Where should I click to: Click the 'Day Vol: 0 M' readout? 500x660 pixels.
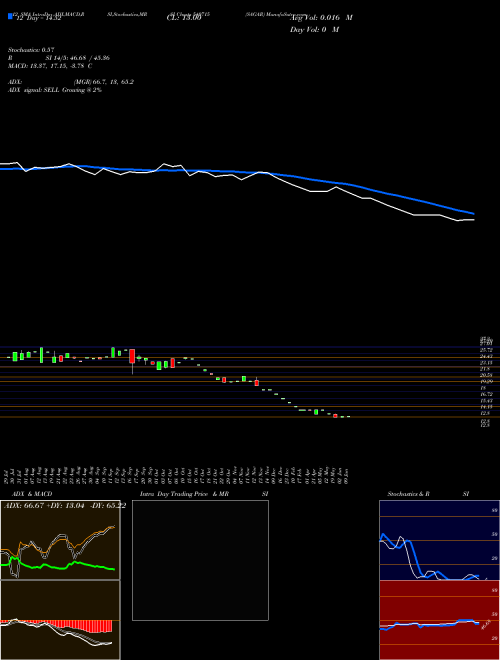click(314, 30)
